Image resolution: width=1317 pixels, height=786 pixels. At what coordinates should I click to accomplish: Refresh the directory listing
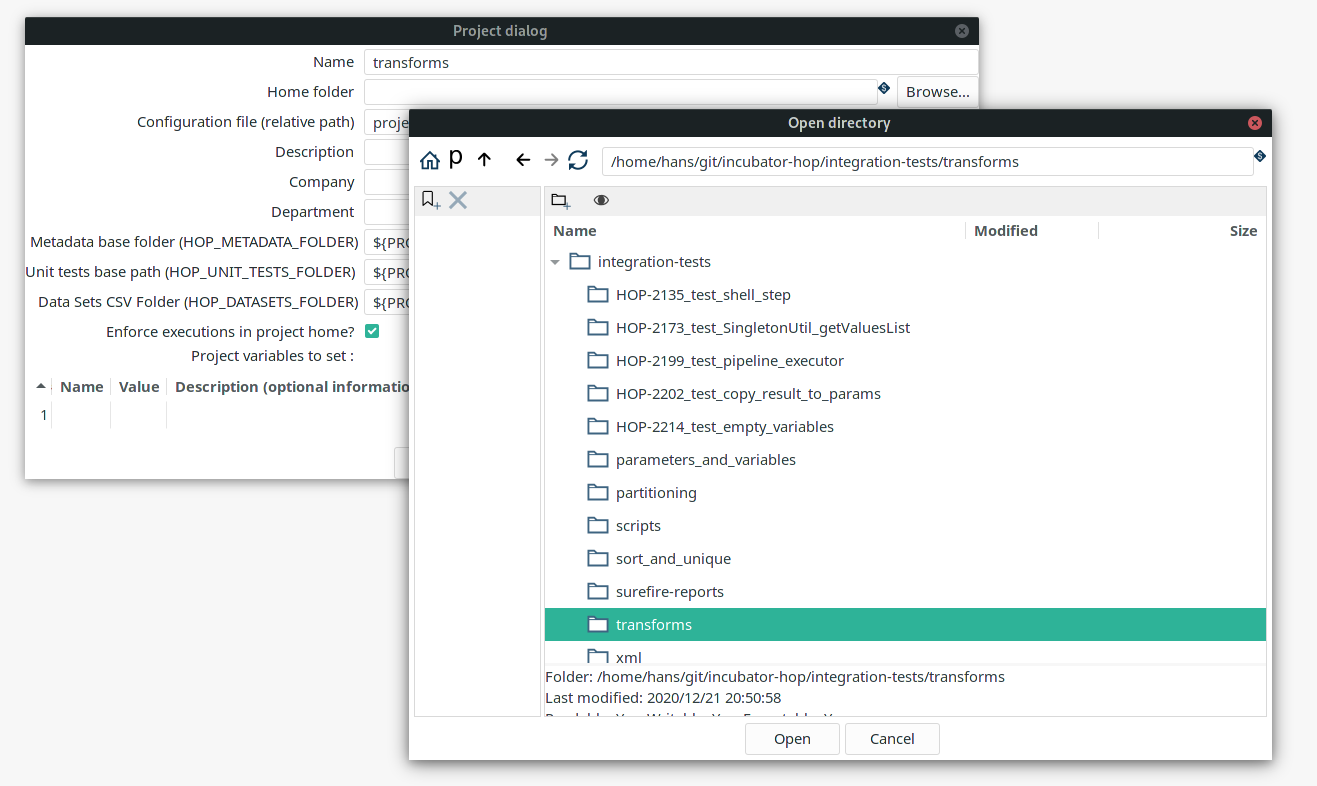(578, 160)
